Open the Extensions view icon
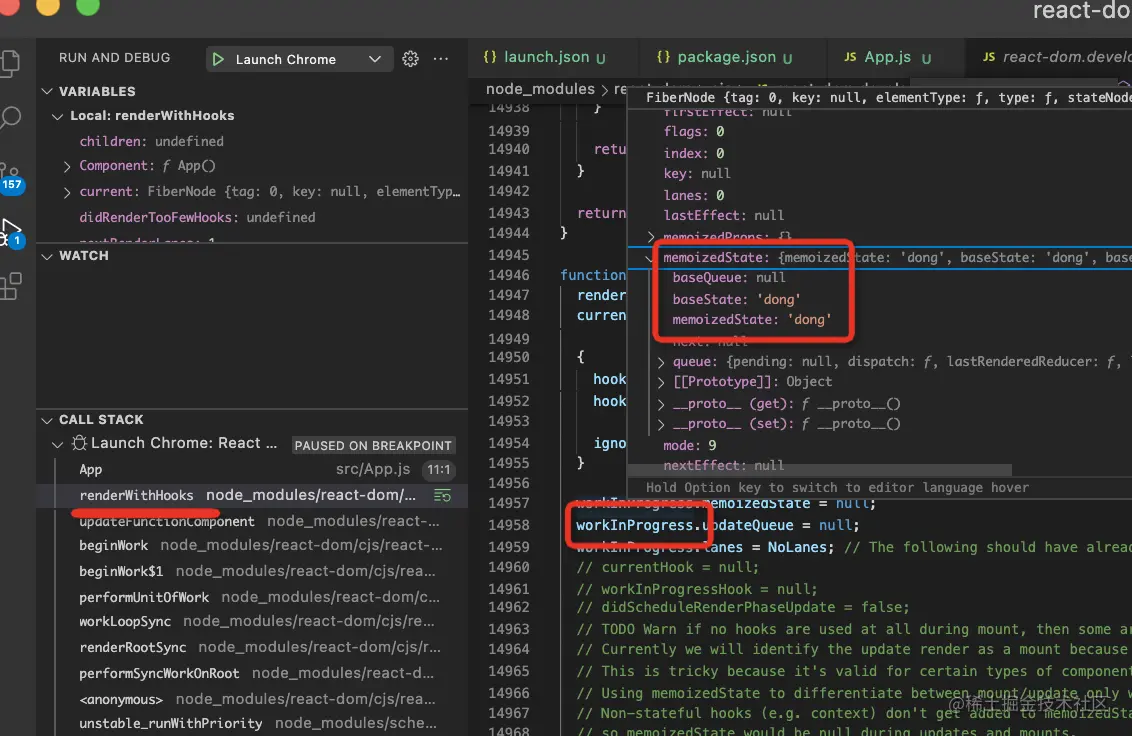 coord(11,288)
